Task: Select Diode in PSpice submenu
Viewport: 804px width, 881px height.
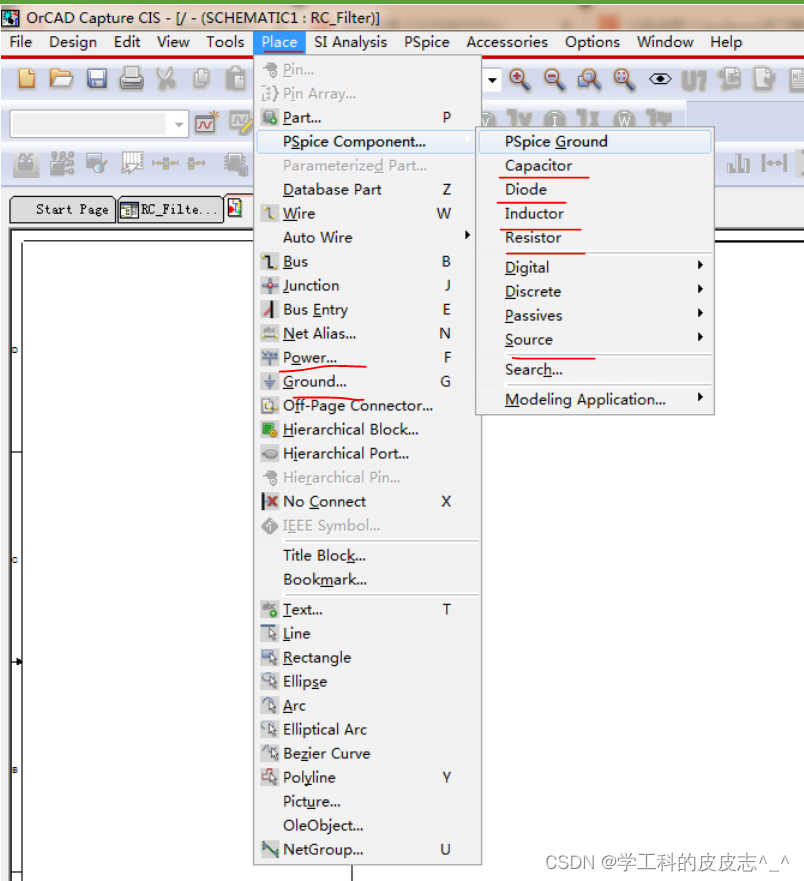Action: click(595, 189)
